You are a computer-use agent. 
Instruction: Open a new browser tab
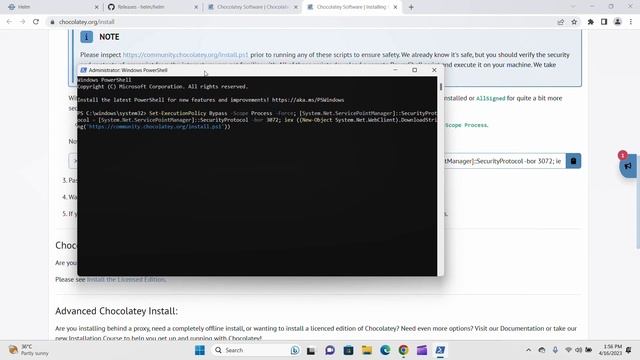pyautogui.click(x=411, y=7)
